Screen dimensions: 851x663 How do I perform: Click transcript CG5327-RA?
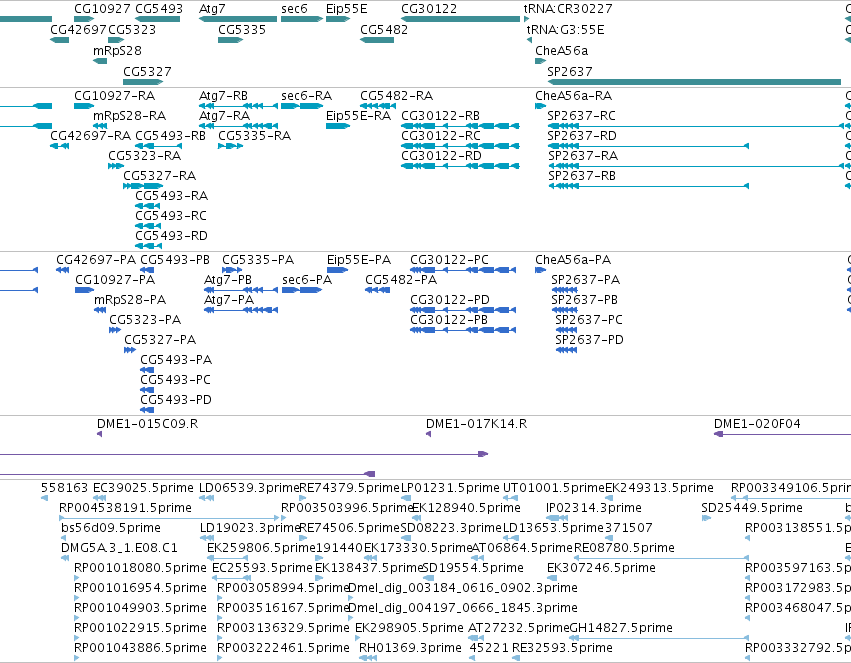coord(143,186)
